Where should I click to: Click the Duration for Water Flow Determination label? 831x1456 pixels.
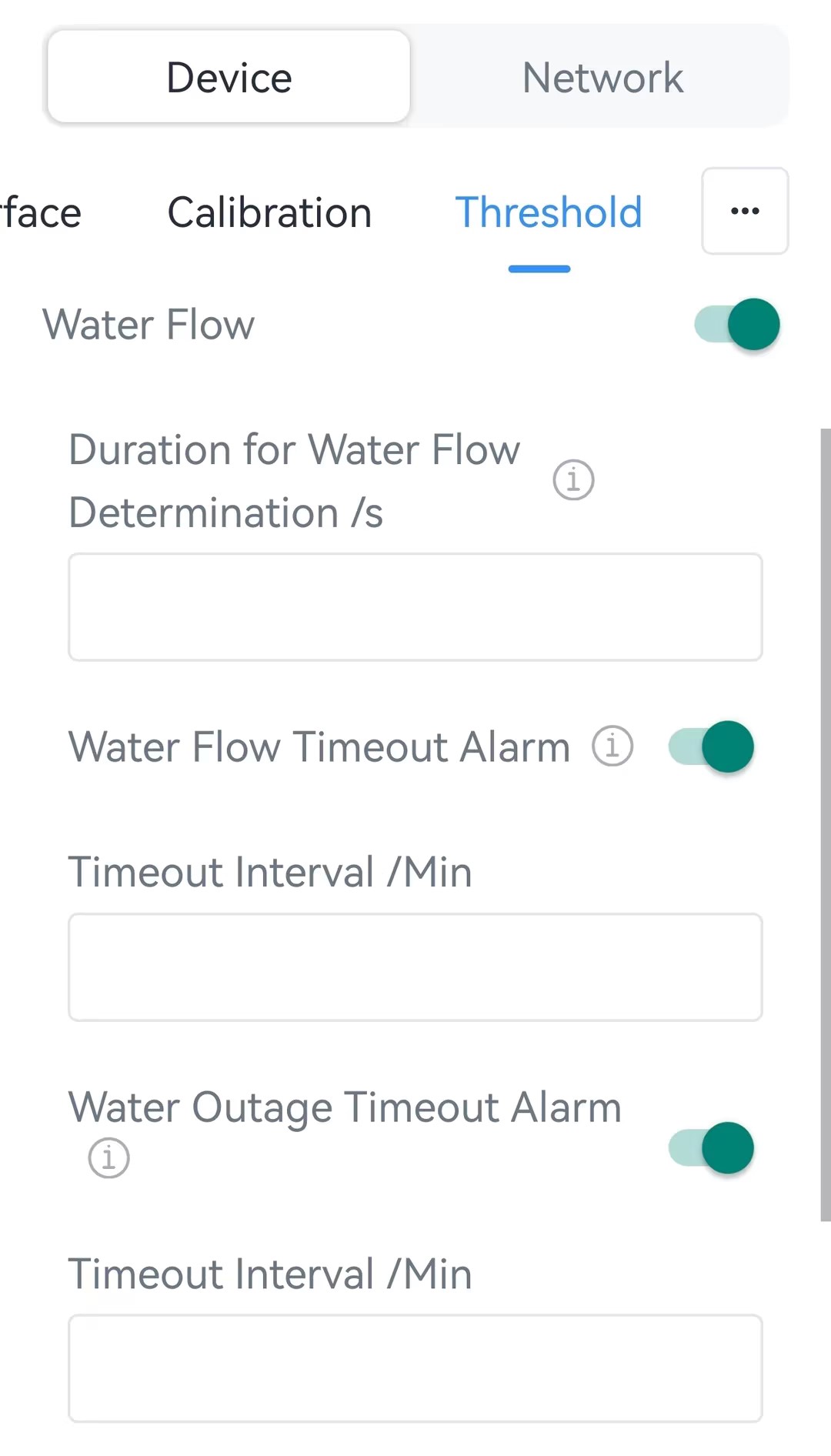[294, 481]
